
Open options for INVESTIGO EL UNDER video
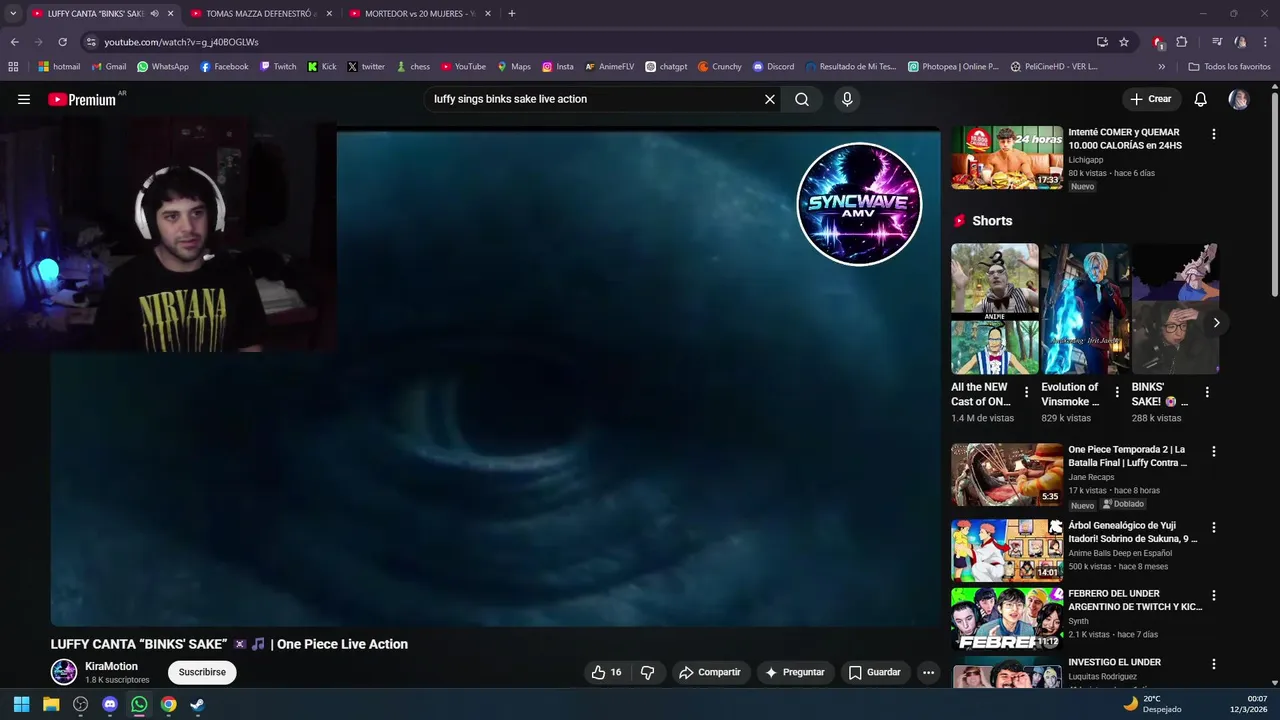point(1214,664)
